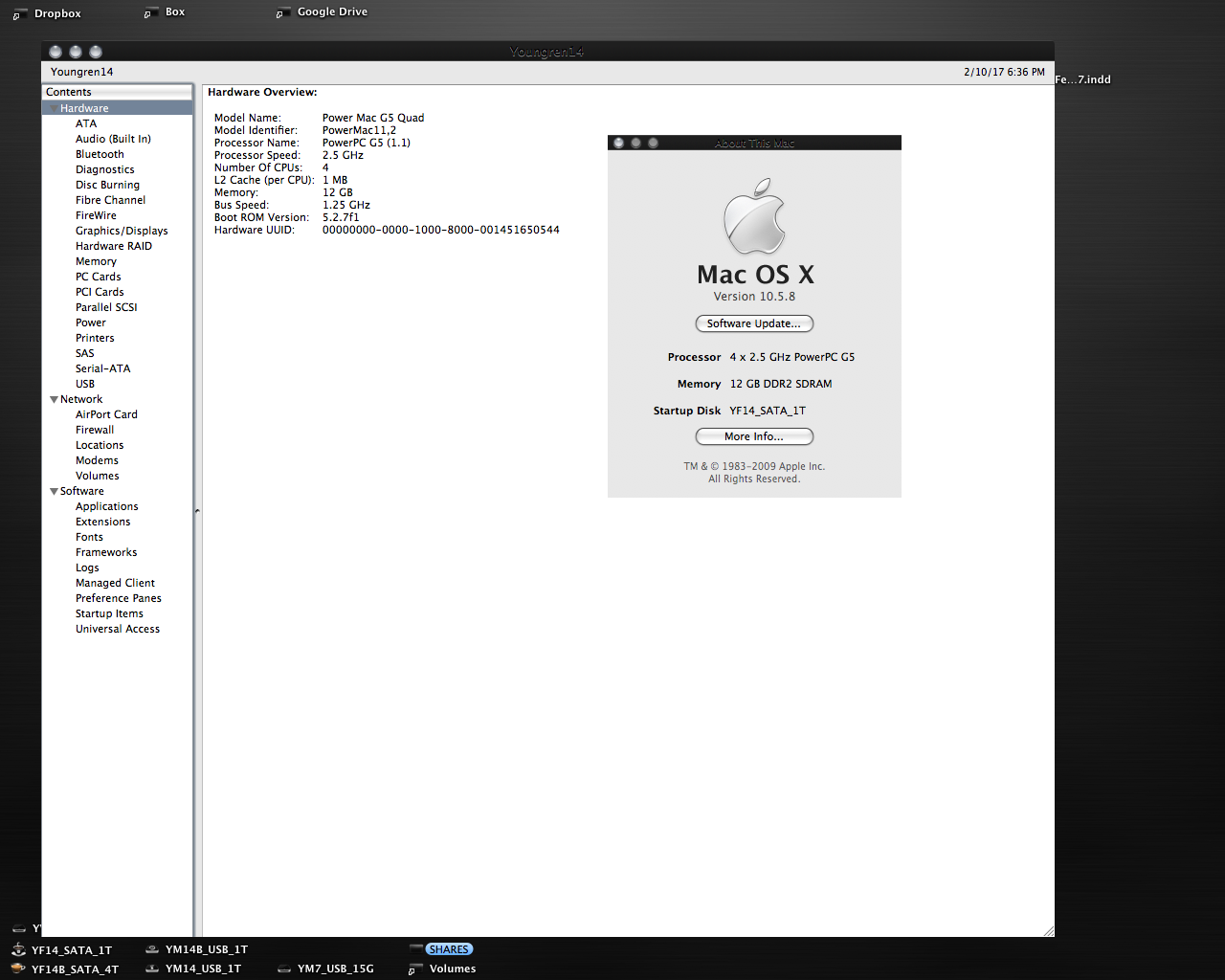Select Bluetooth in the sidebar

pos(100,154)
